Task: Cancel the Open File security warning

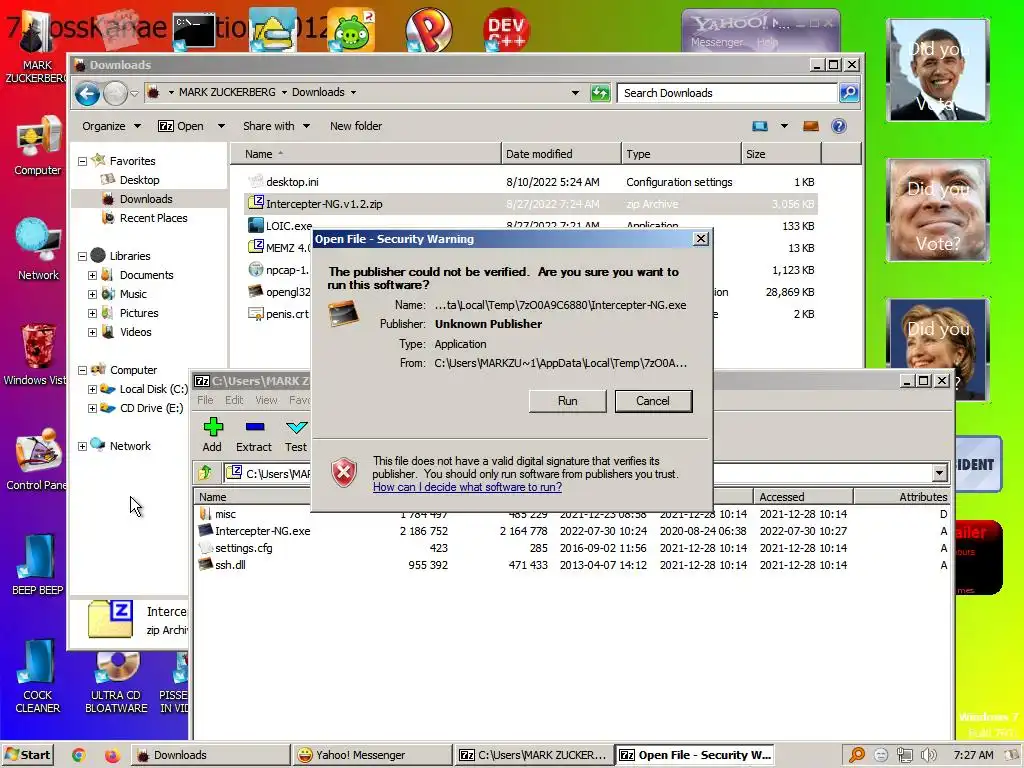Action: 653,401
